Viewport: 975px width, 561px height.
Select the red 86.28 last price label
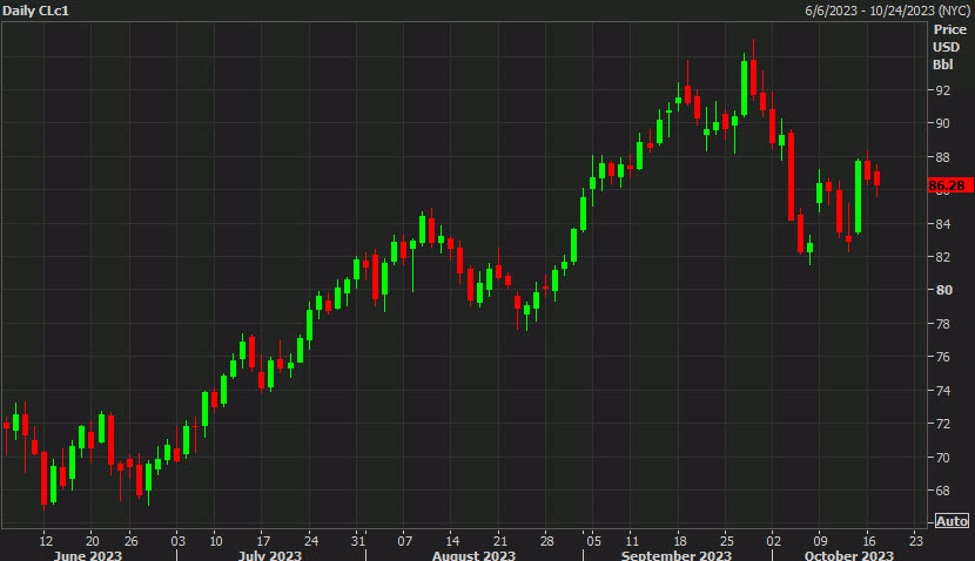950,185
